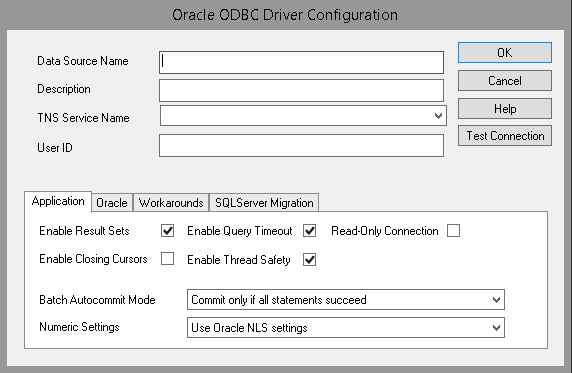The height and width of the screenshot is (373, 572).
Task: Click Oracle ODBC Driver Configuration title
Action: tap(285, 15)
